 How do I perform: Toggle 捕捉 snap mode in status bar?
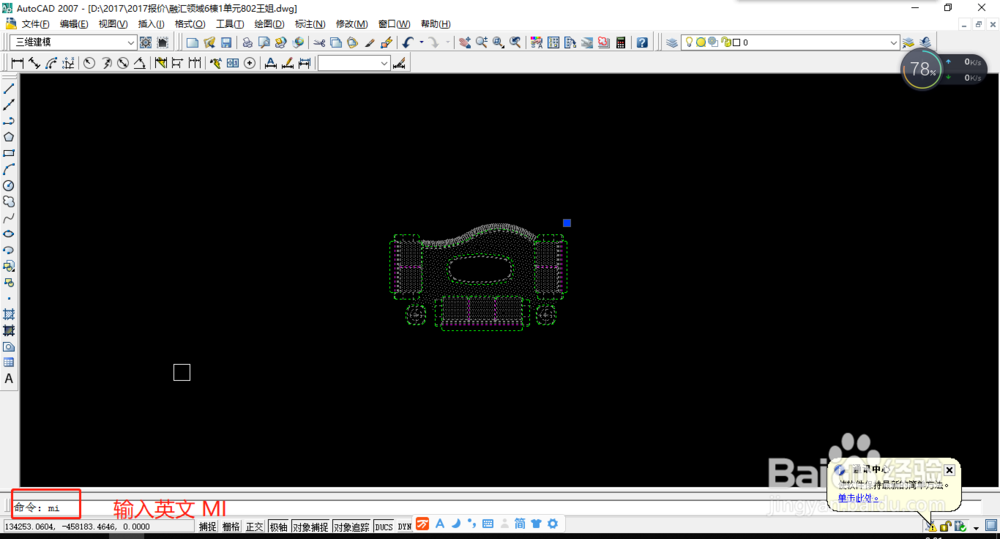[x=207, y=527]
